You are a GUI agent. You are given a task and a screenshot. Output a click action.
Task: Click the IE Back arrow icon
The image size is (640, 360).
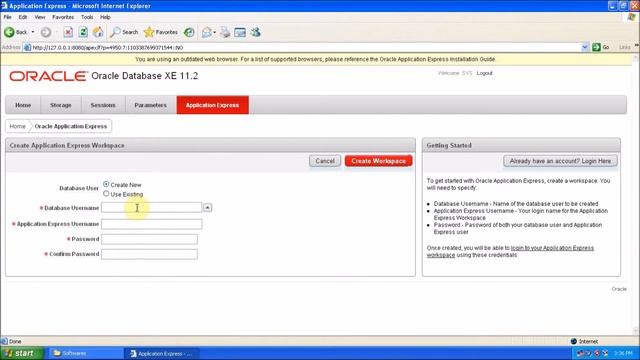[9, 32]
